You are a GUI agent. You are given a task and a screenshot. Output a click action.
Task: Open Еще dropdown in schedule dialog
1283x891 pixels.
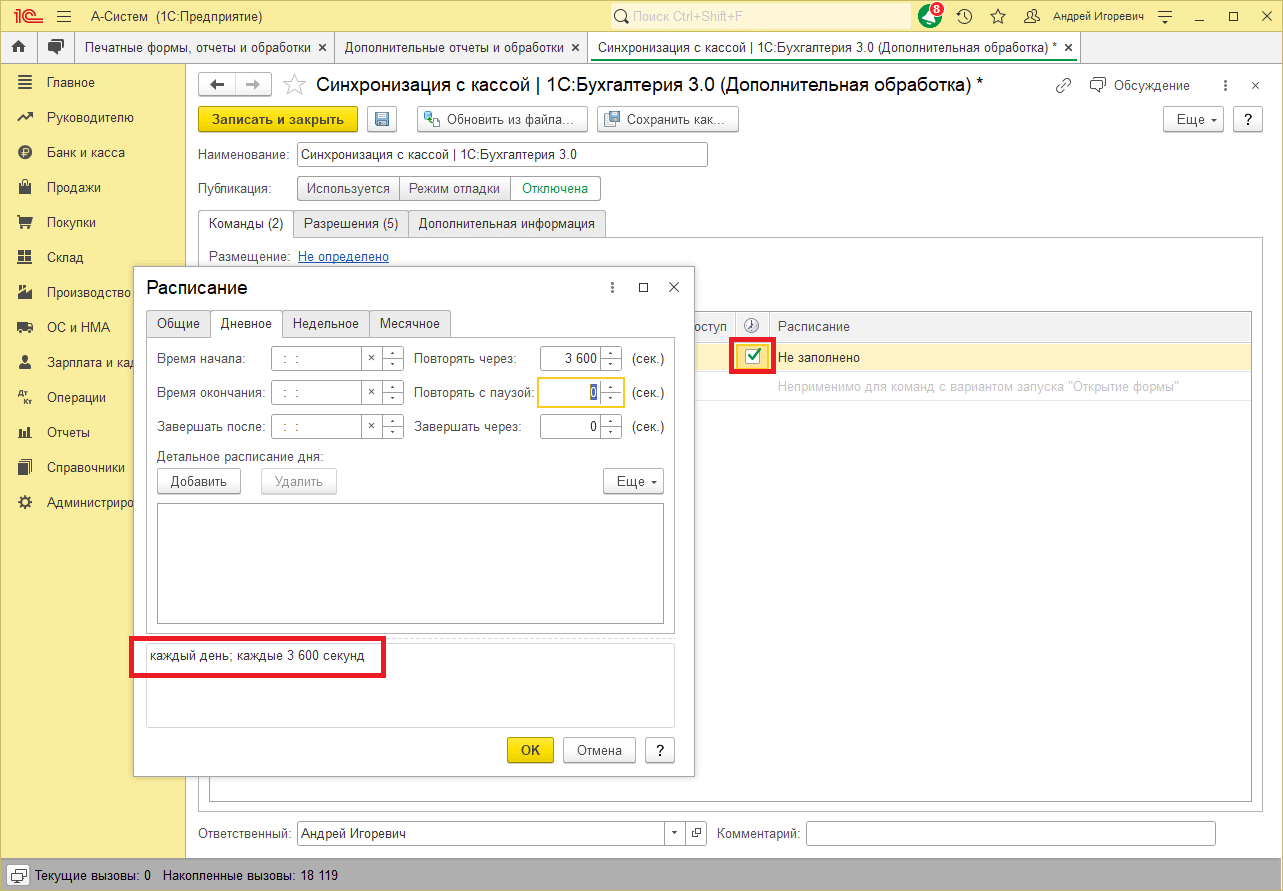click(x=633, y=481)
